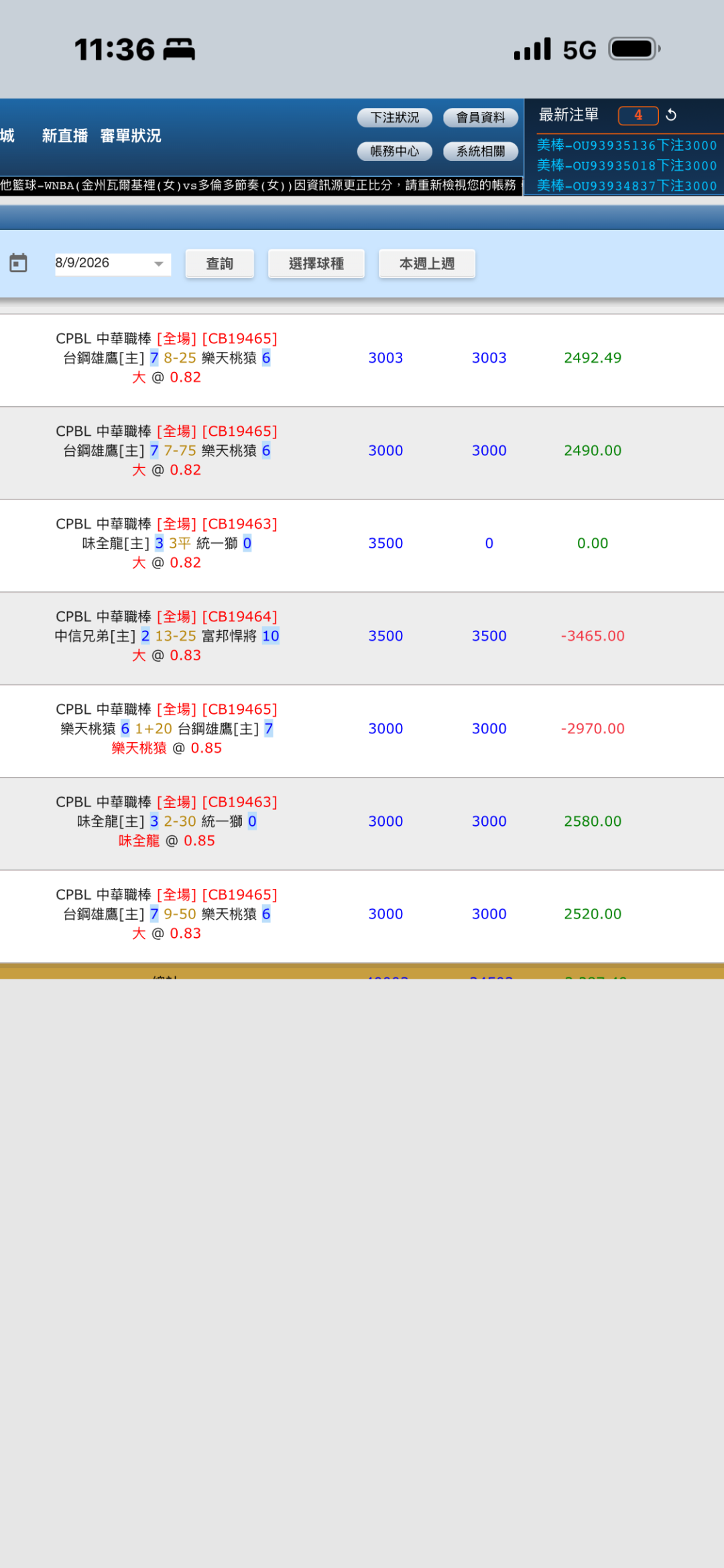Open 帳務中心 account center
The image size is (724, 1568).
pos(395,152)
